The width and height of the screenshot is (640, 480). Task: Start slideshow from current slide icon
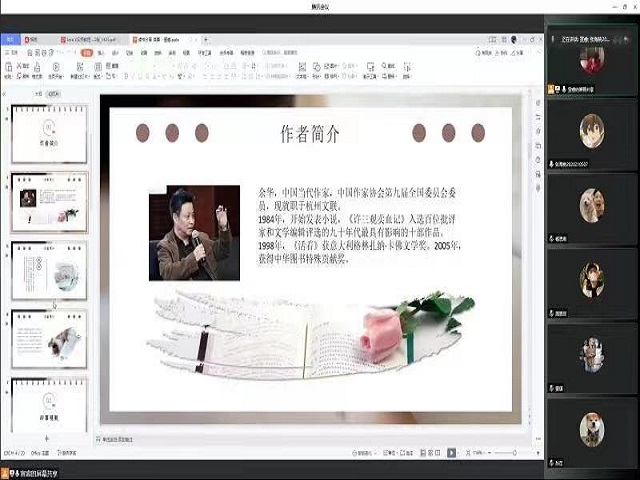[56, 67]
